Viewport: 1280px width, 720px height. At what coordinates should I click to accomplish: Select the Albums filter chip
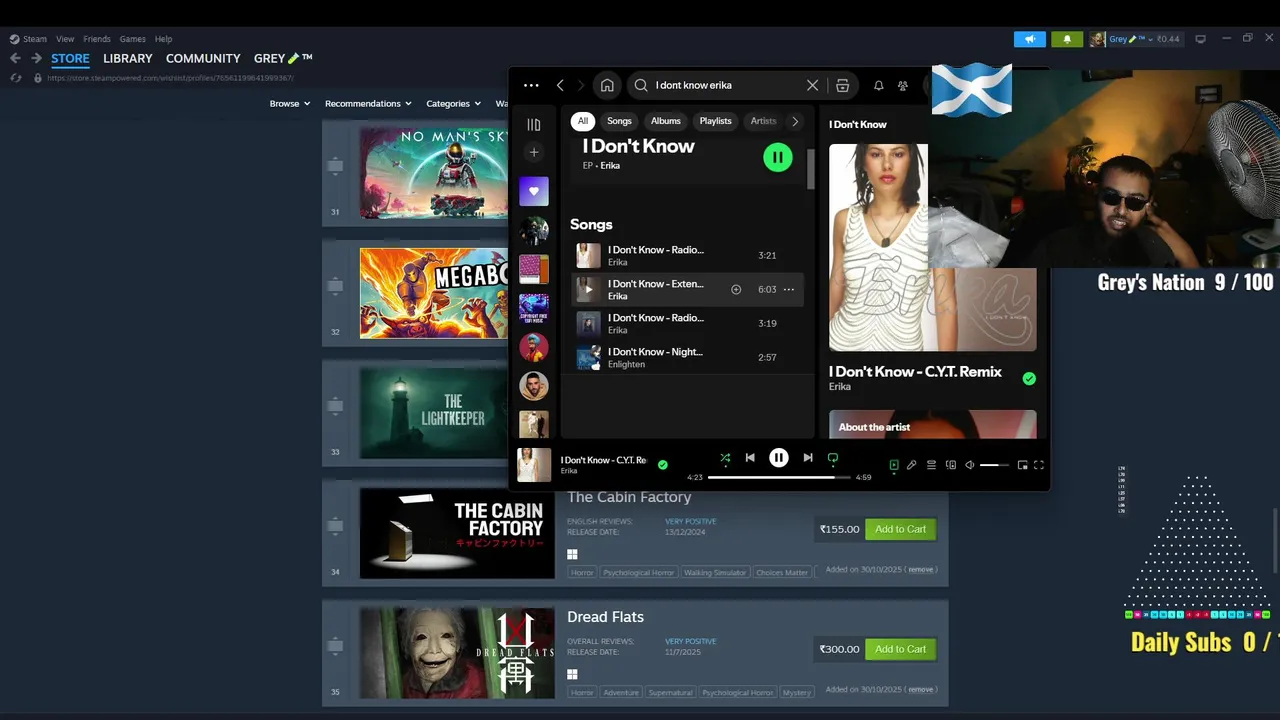pos(666,121)
